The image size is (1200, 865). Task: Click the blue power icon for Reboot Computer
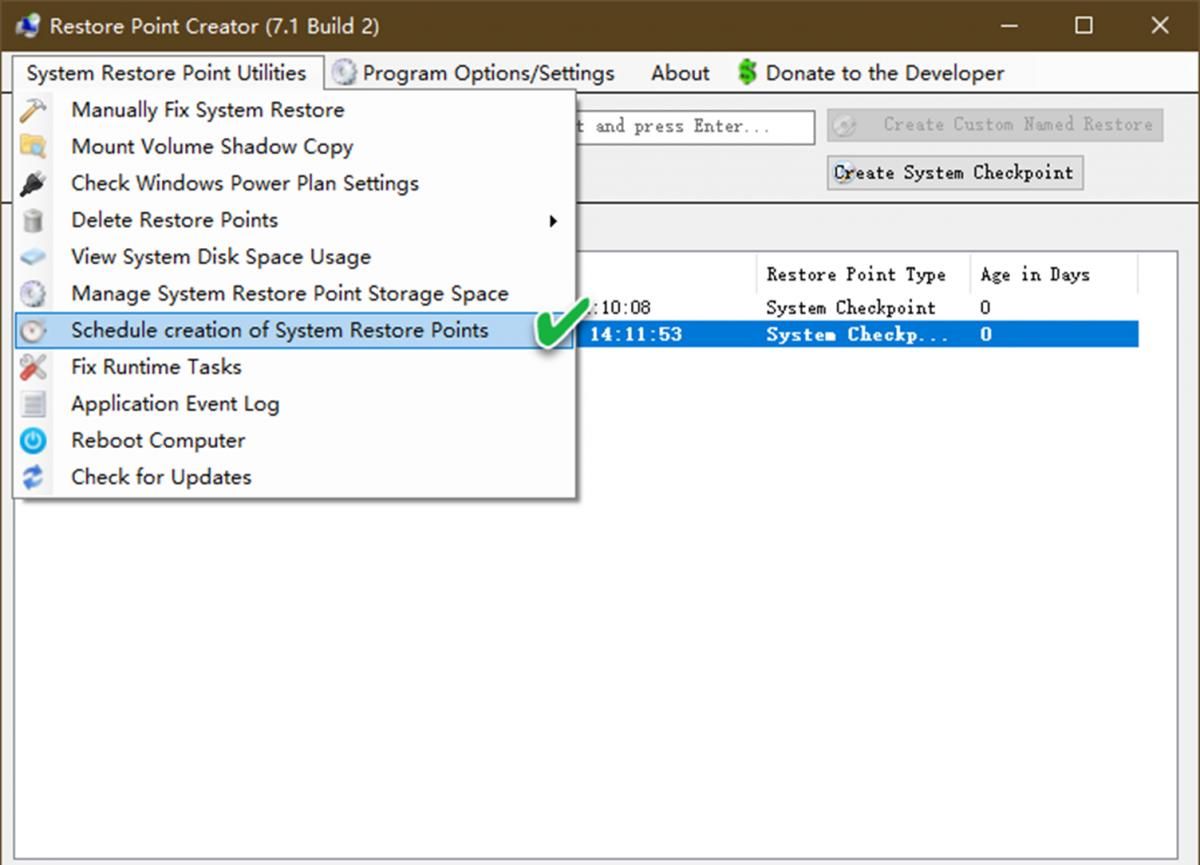tap(33, 441)
